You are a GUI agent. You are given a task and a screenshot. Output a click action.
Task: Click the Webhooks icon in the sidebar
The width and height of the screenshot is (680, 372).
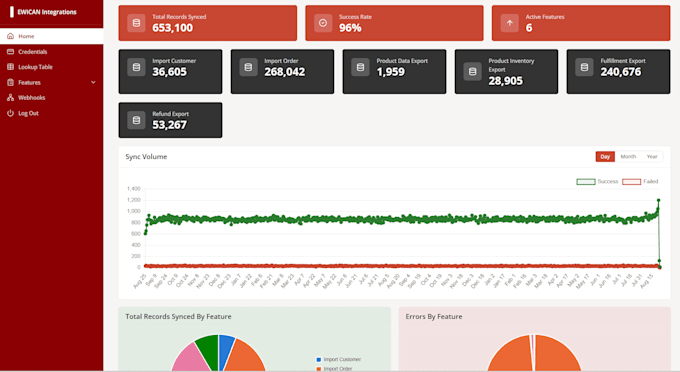pyautogui.click(x=10, y=98)
